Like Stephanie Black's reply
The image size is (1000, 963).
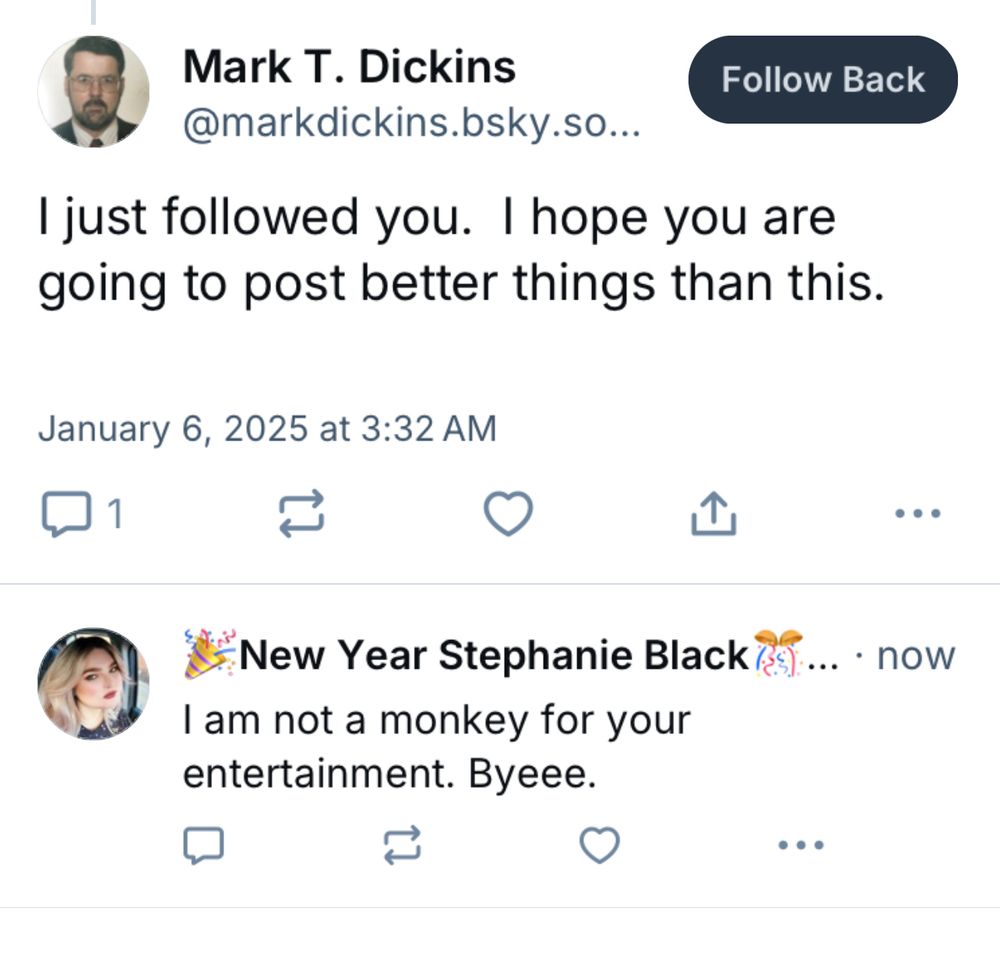coord(600,846)
